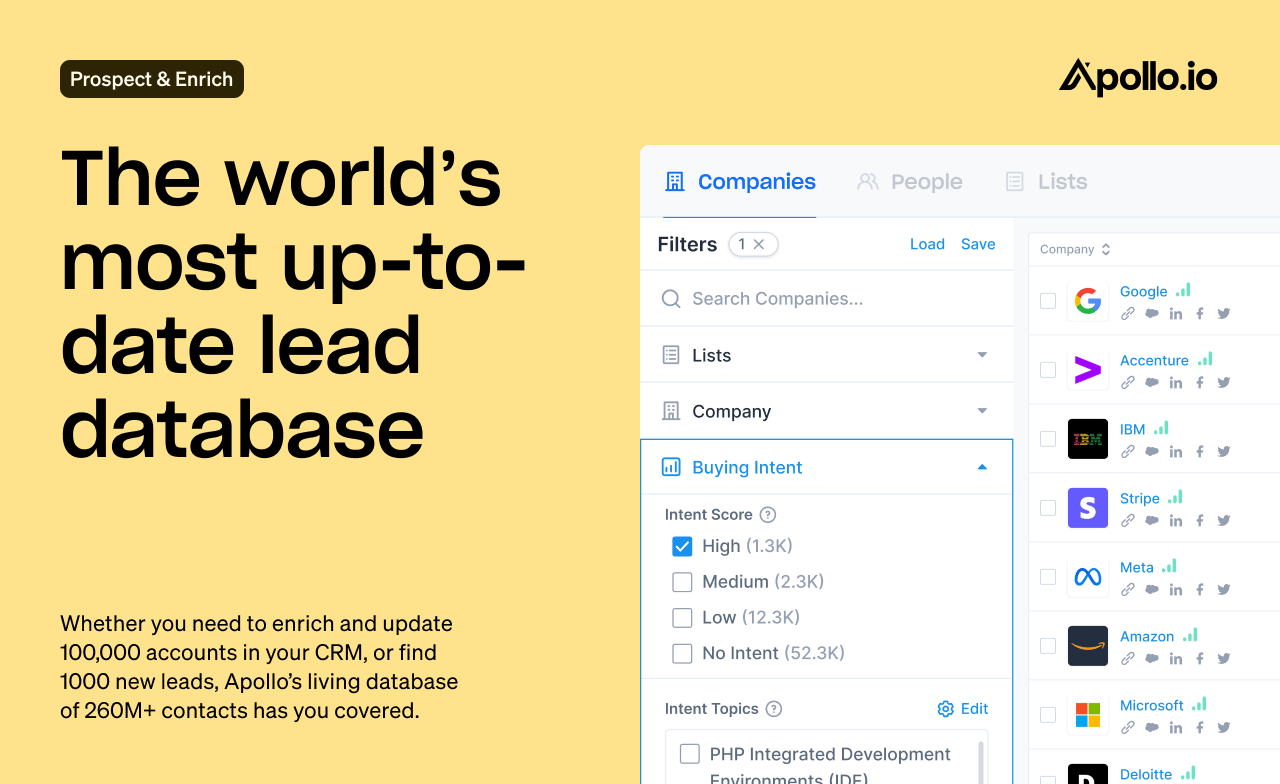This screenshot has width=1280, height=784.
Task: Open the Google company name link
Action: click(x=1144, y=291)
